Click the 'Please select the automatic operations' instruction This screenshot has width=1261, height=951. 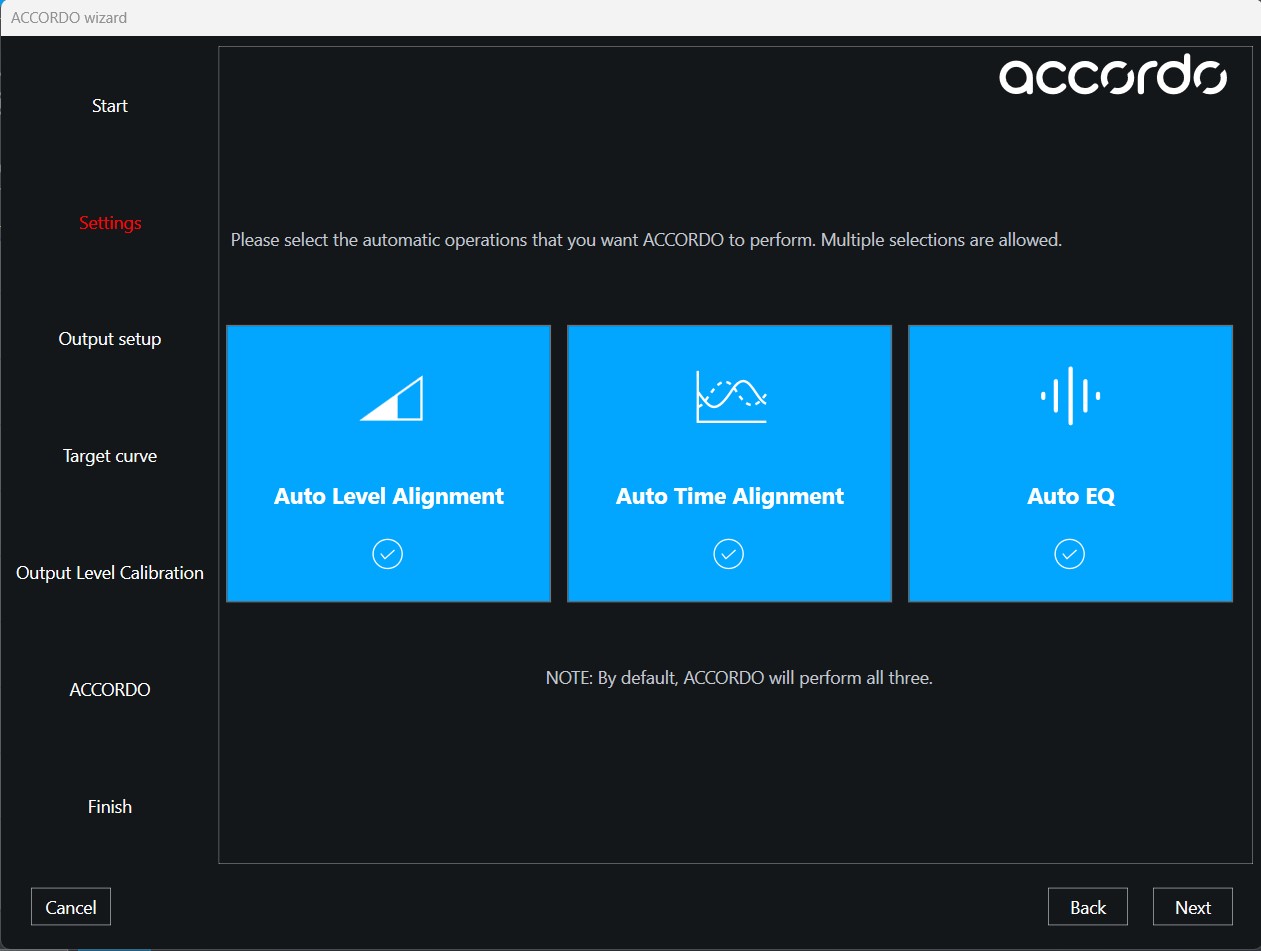click(x=646, y=240)
